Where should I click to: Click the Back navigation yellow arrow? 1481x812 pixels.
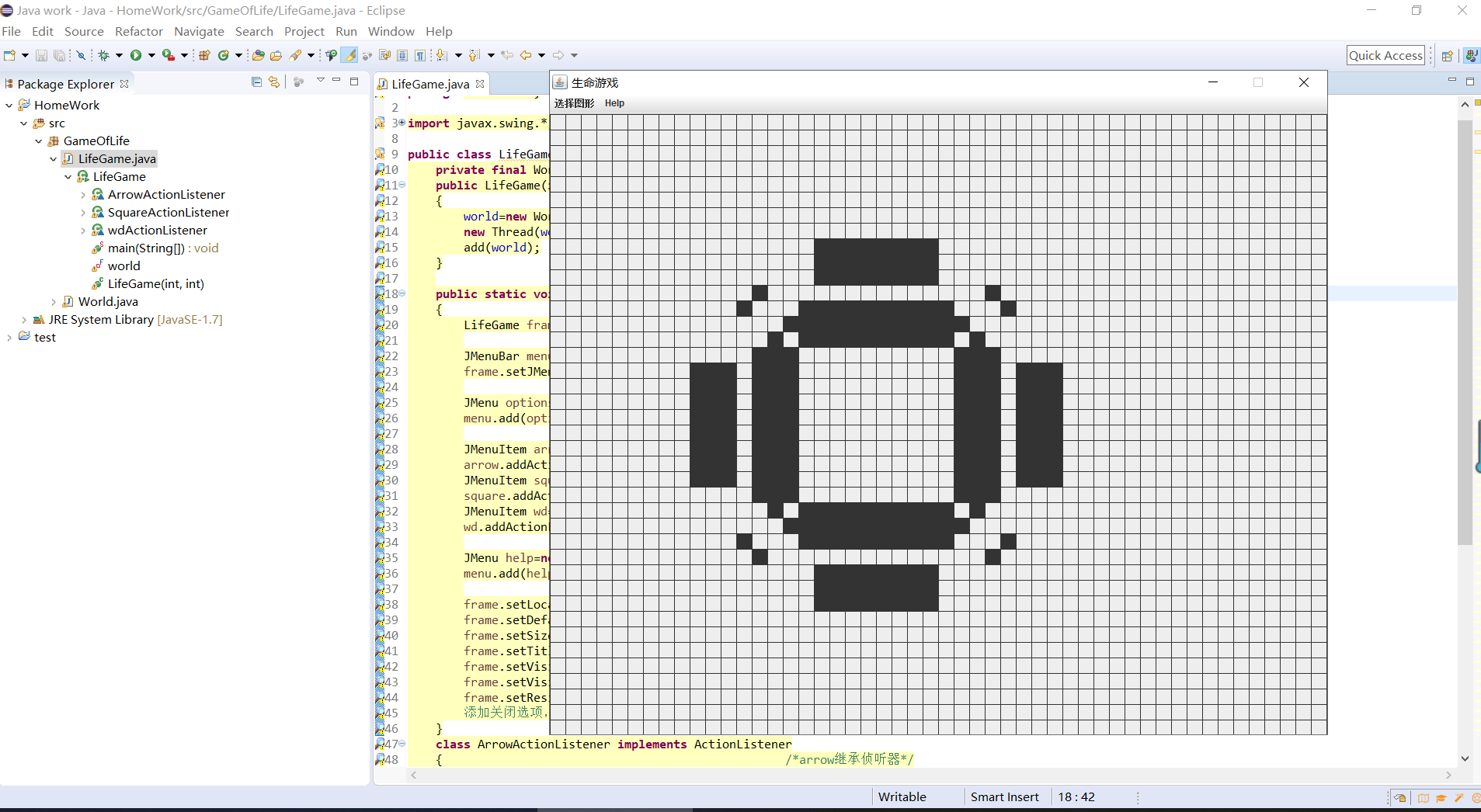coord(526,55)
